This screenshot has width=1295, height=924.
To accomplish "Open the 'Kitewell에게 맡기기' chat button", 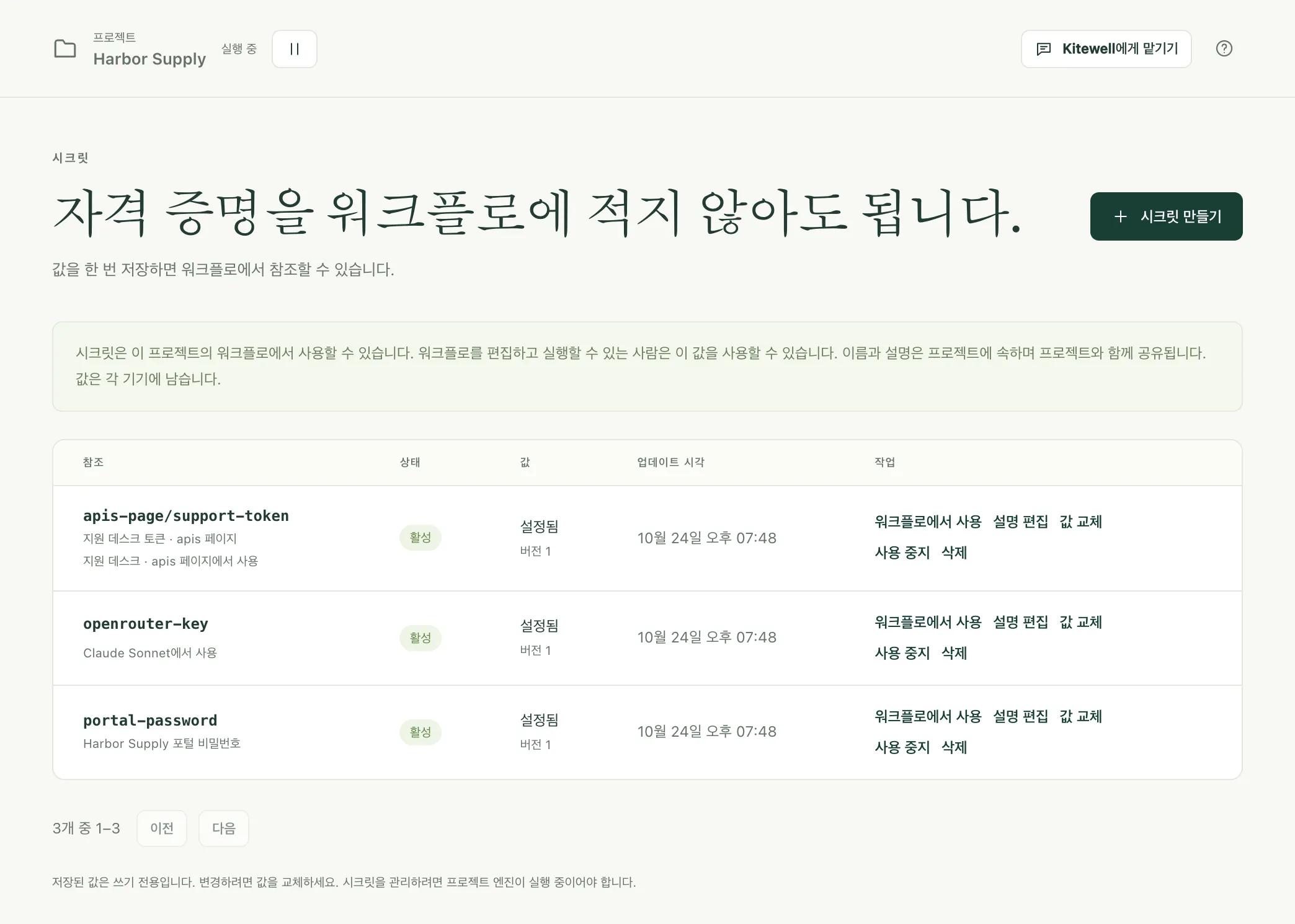I will tap(1106, 49).
